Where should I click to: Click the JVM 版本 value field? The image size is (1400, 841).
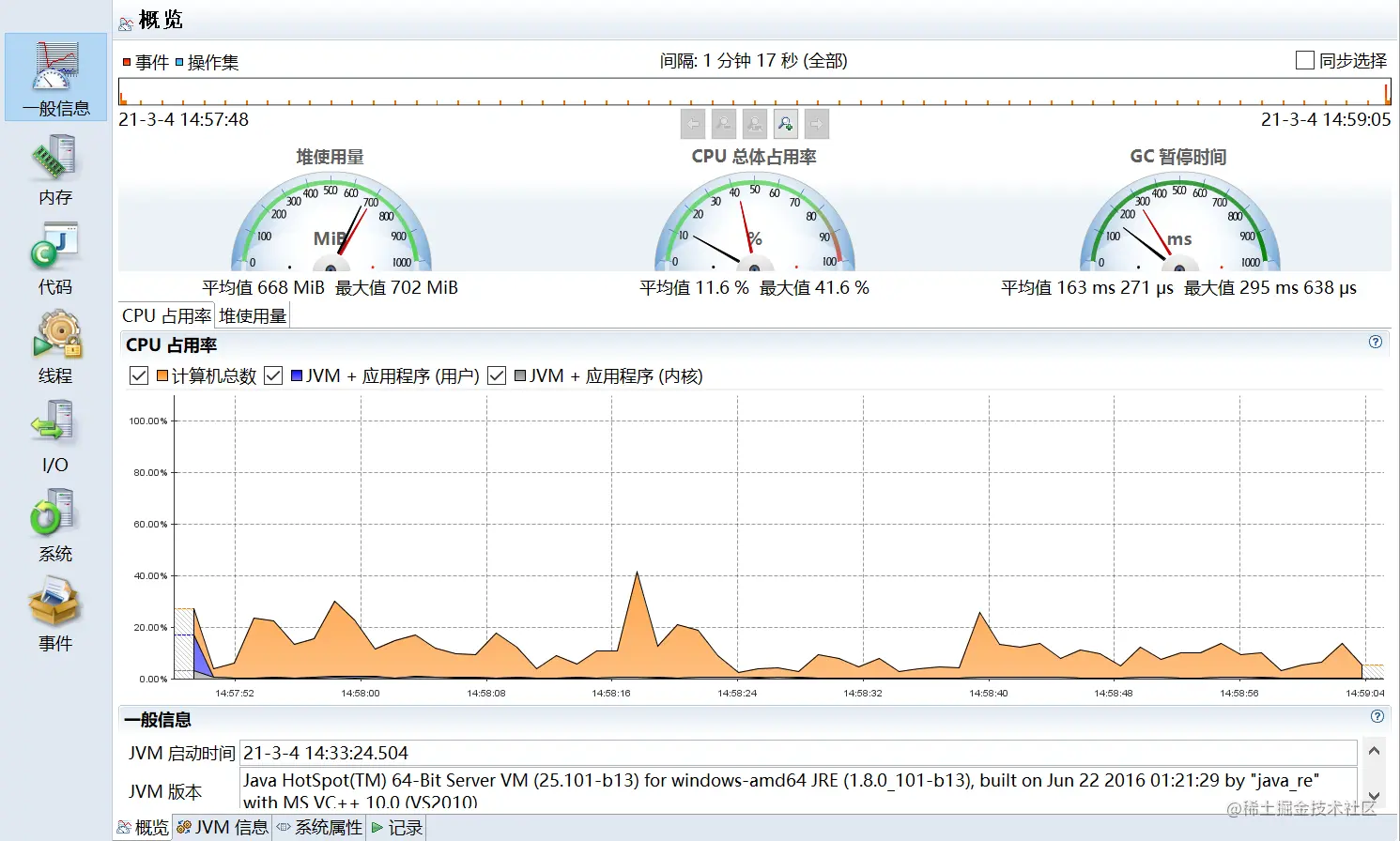[x=798, y=789]
